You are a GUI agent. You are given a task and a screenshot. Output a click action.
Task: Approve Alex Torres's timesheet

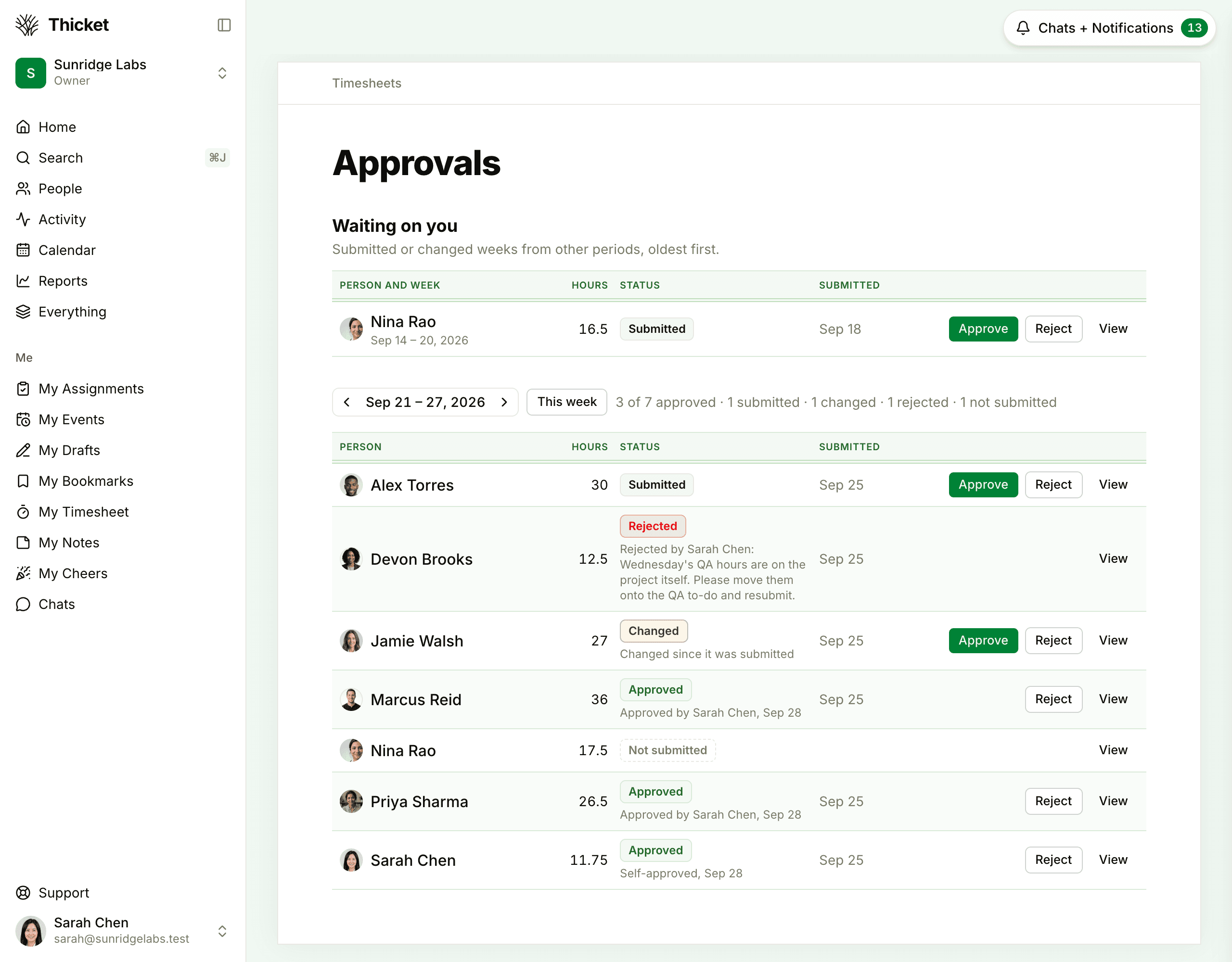pos(983,485)
